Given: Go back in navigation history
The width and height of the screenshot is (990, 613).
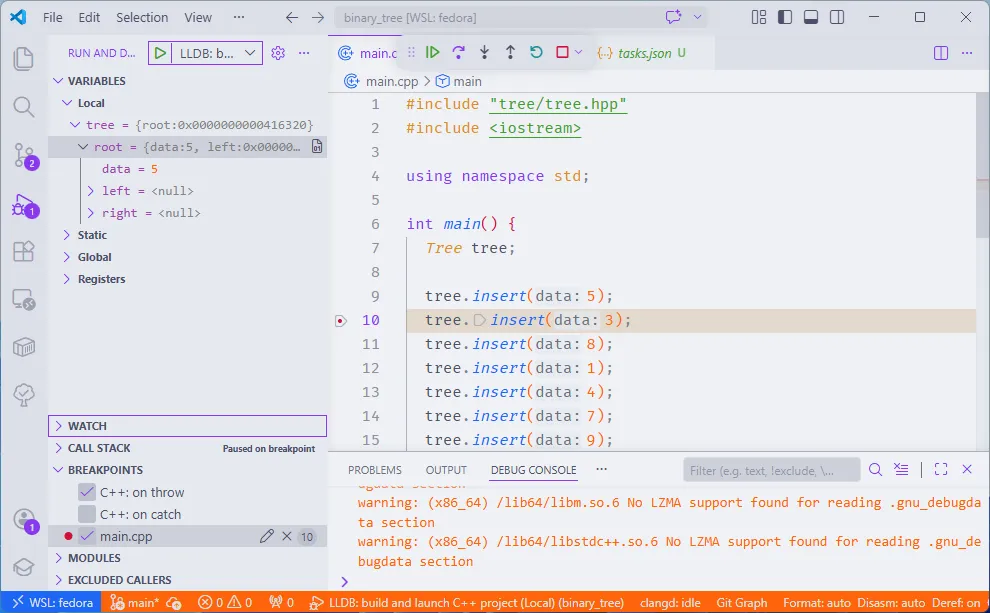Looking at the screenshot, I should click(x=291, y=18).
